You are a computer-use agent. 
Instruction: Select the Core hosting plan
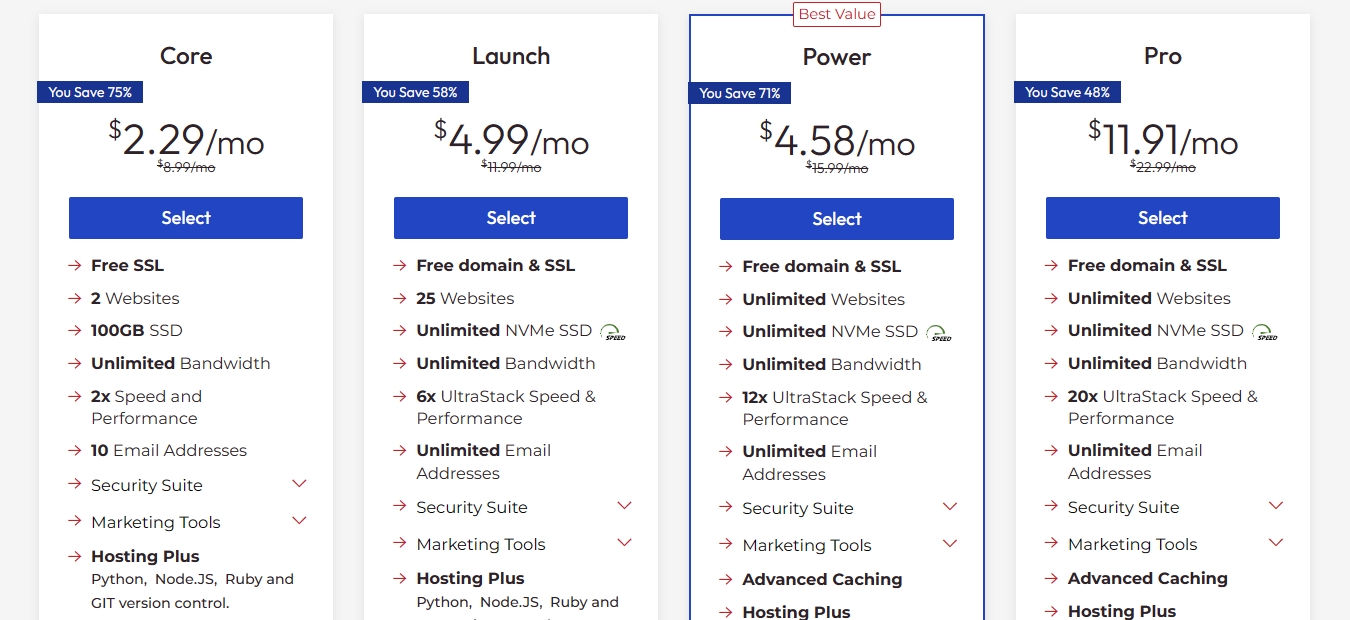(x=186, y=218)
